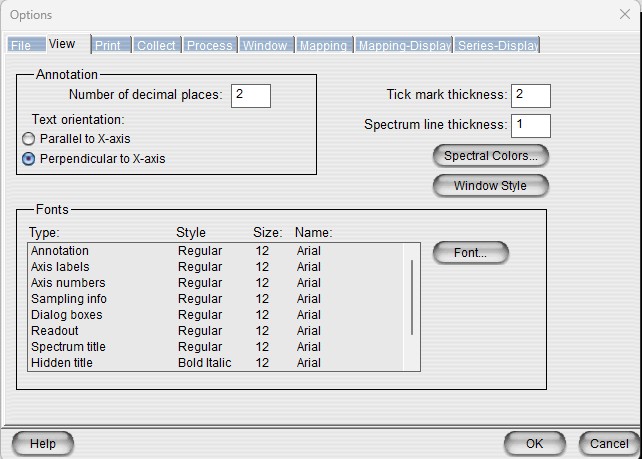Click the Tick mark thickness field
The width and height of the screenshot is (642, 459).
click(530, 95)
